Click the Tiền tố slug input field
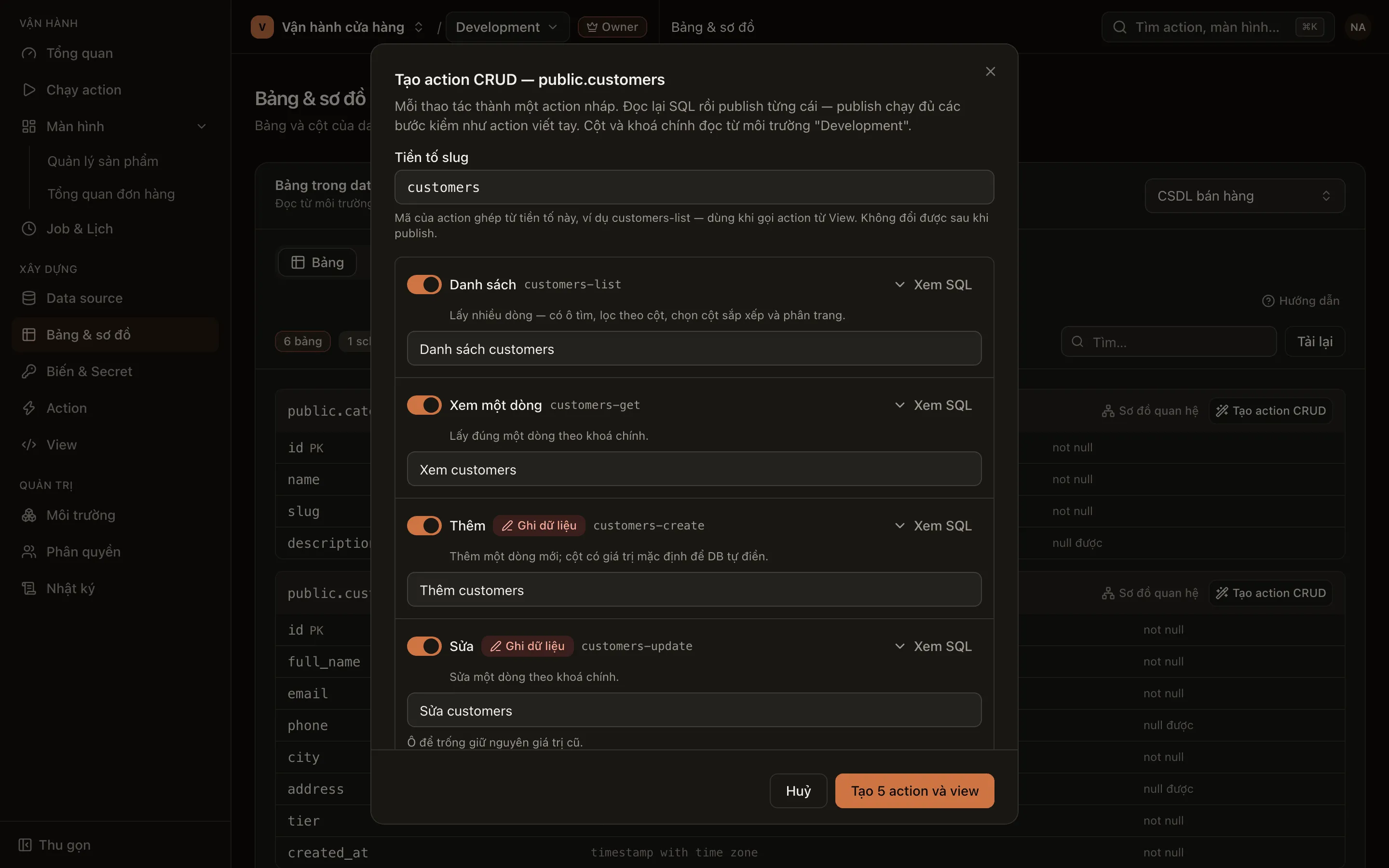 (694, 187)
